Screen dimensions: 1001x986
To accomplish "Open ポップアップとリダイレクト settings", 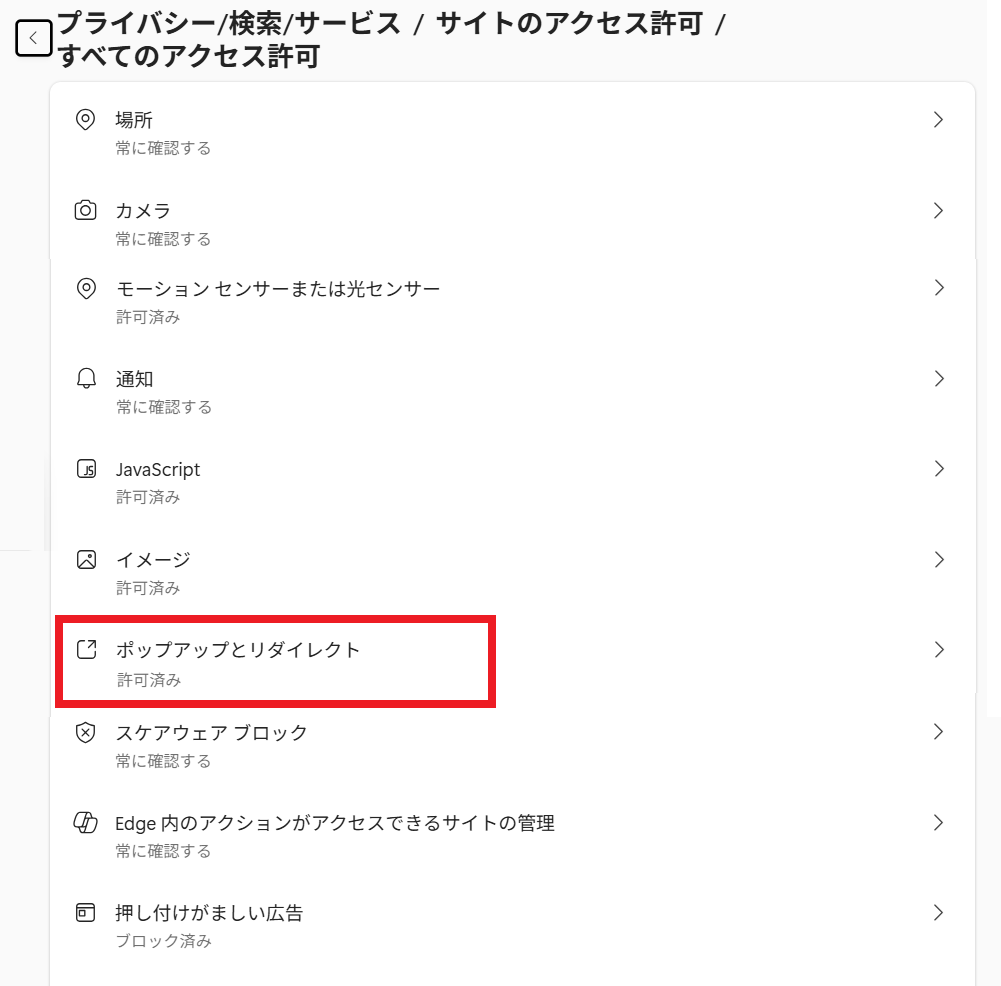I will click(238, 650).
